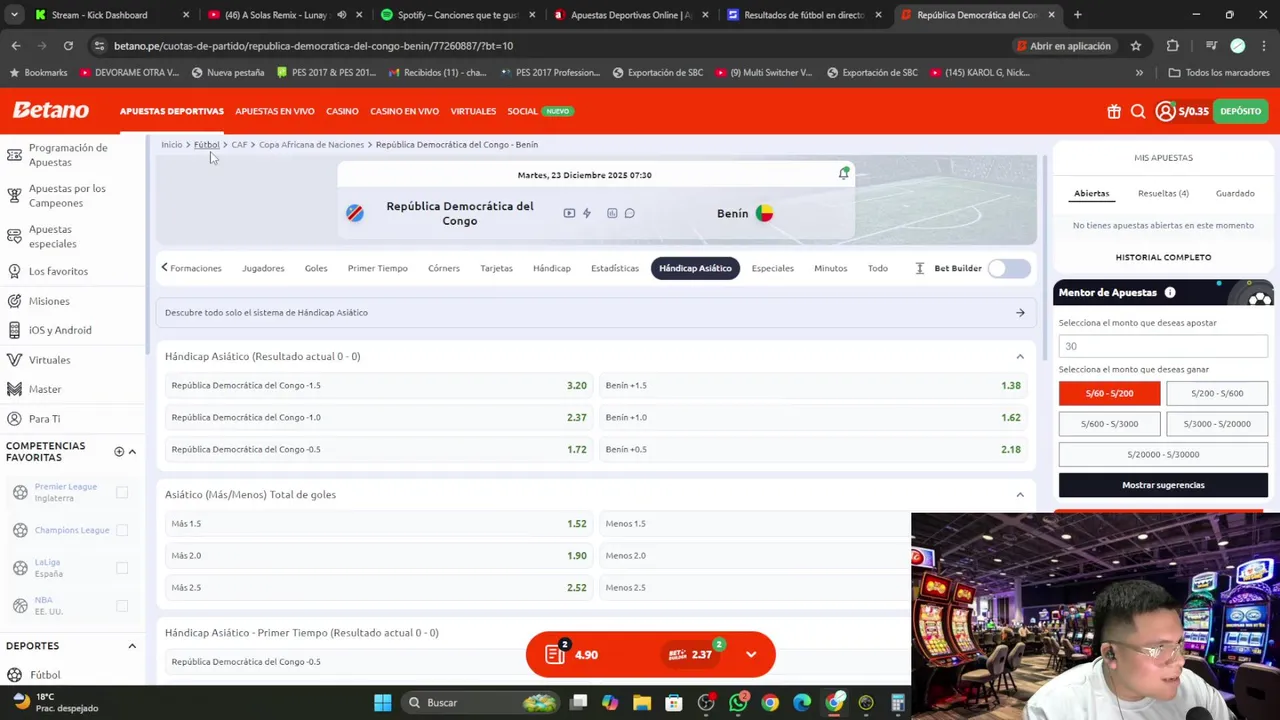Open Calculator from taskbar
The image size is (1280, 720).
click(898, 703)
